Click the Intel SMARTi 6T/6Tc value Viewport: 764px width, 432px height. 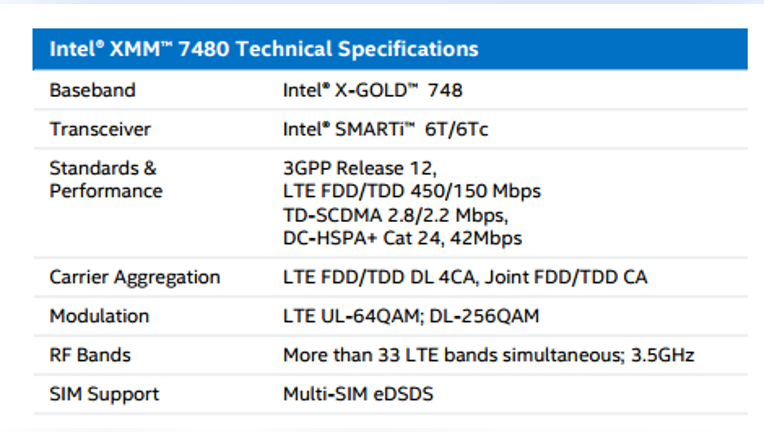[386, 129]
